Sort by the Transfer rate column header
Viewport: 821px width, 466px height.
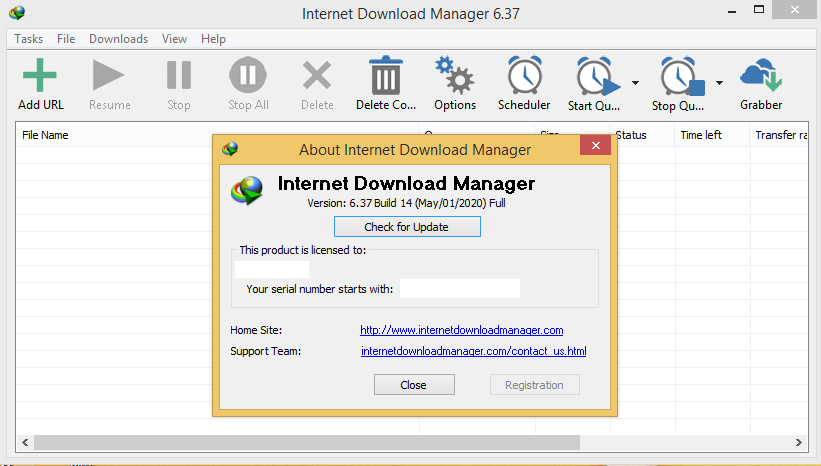(781, 135)
